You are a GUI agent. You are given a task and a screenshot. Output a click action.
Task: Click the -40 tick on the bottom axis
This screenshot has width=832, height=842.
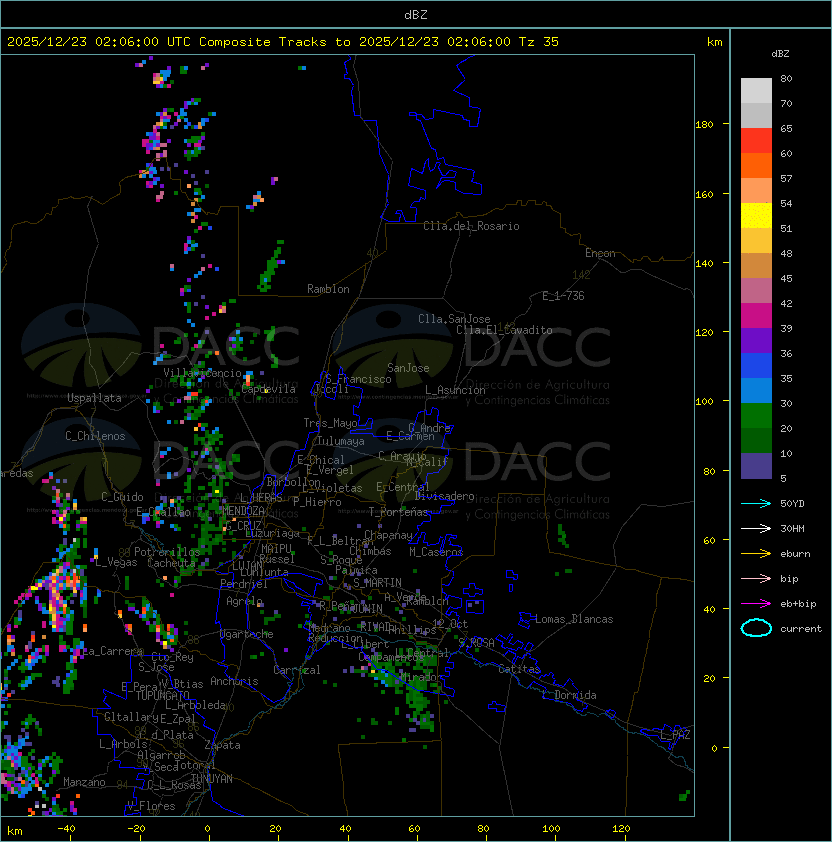(x=66, y=829)
